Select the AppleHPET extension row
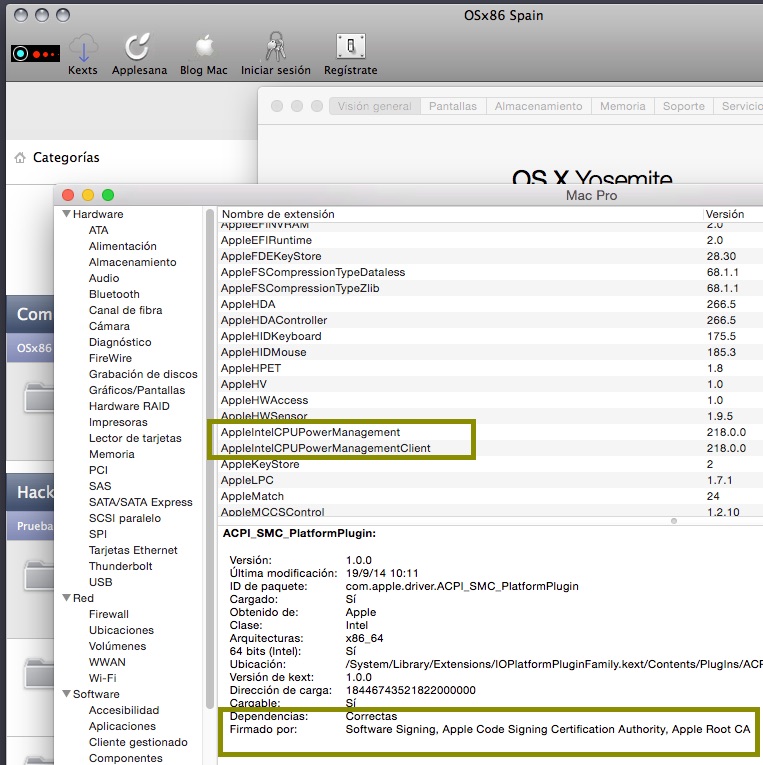Screen dimensions: 763x765 click(x=490, y=368)
